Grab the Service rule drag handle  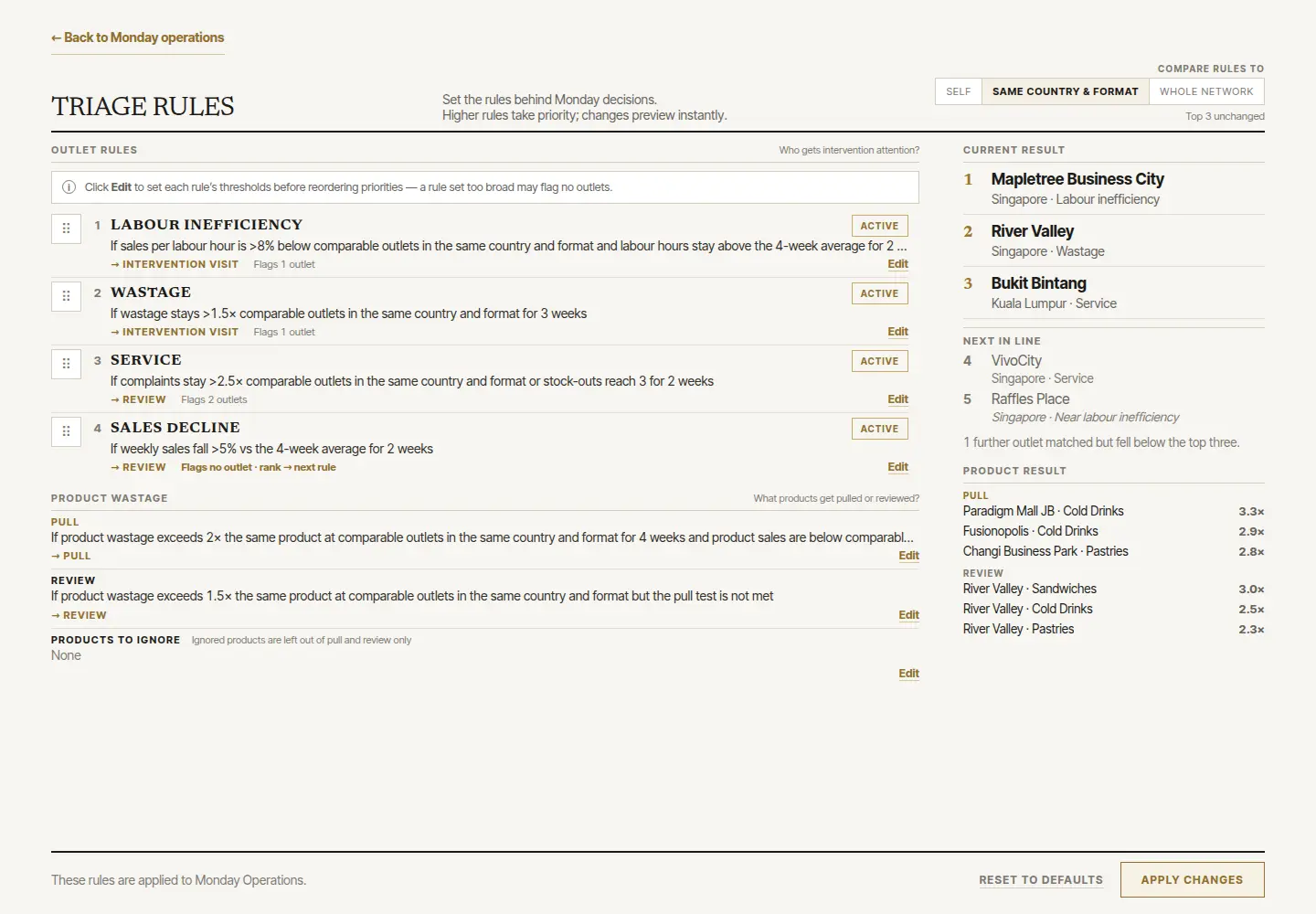point(66,364)
